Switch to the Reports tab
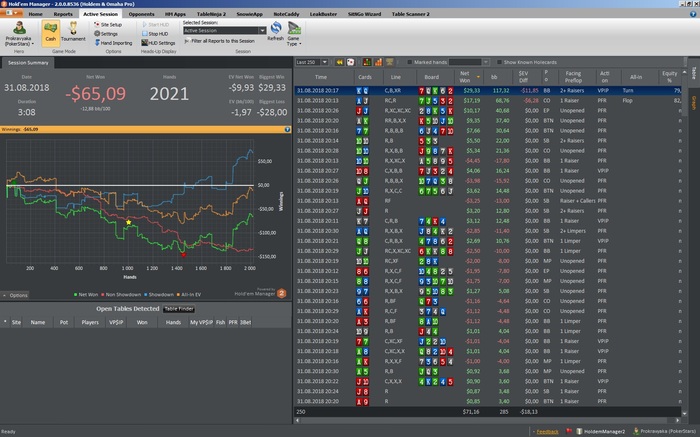 tap(63, 14)
